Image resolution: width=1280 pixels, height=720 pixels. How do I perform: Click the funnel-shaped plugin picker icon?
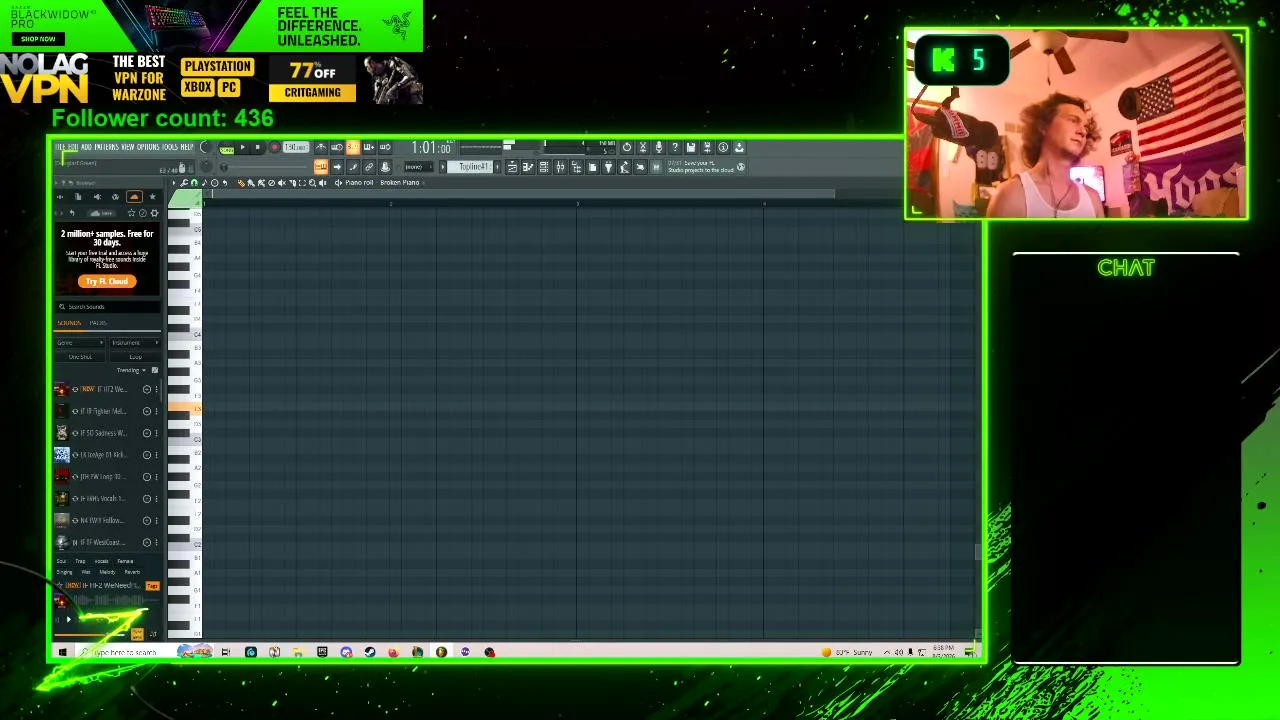pos(608,167)
